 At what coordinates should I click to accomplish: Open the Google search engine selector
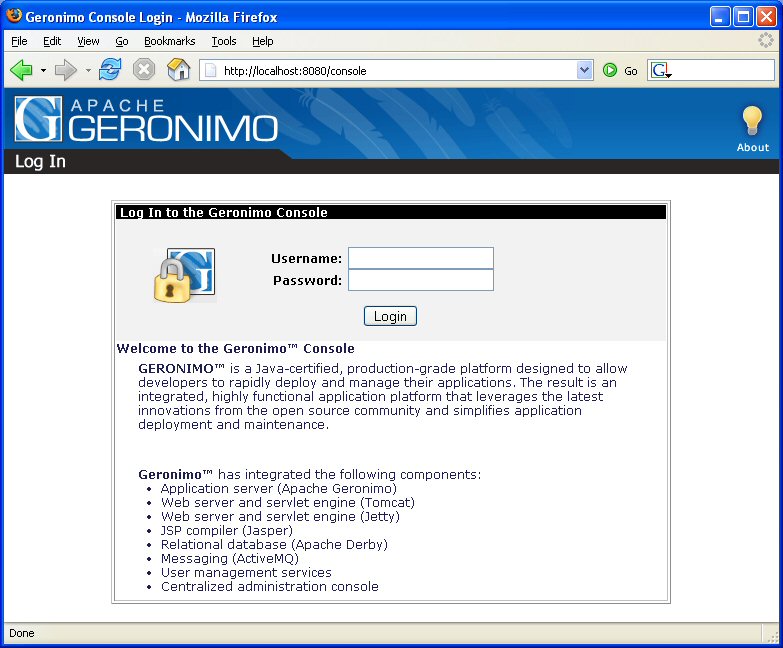point(661,70)
